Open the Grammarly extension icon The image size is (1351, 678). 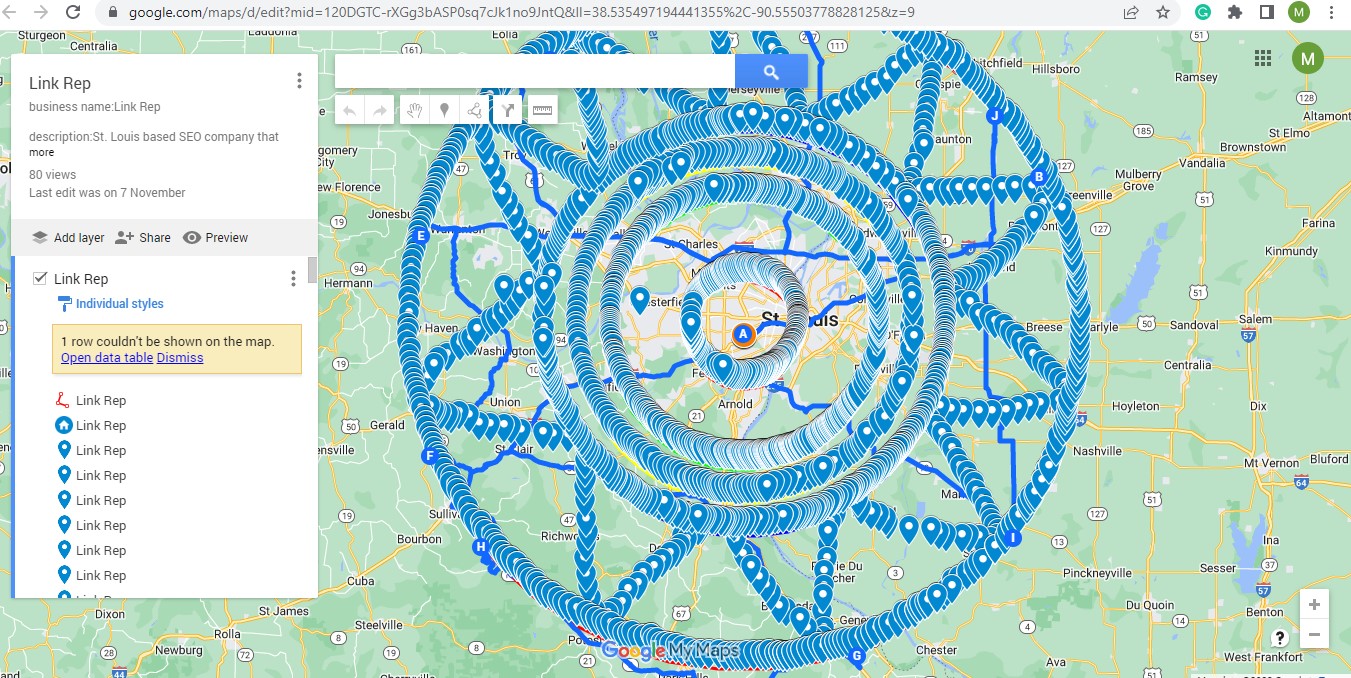click(x=1203, y=13)
